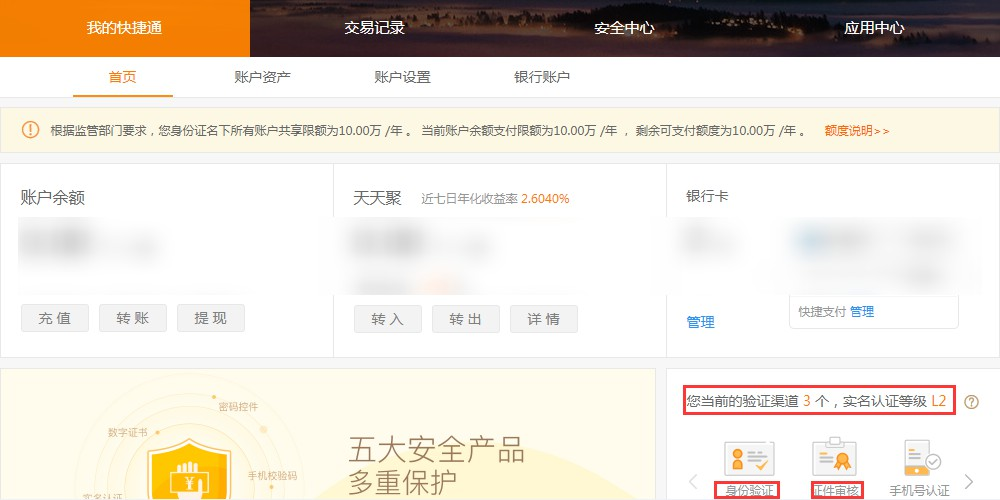
Task: Click the 五大安全产品 banner text
Action: coord(436,452)
